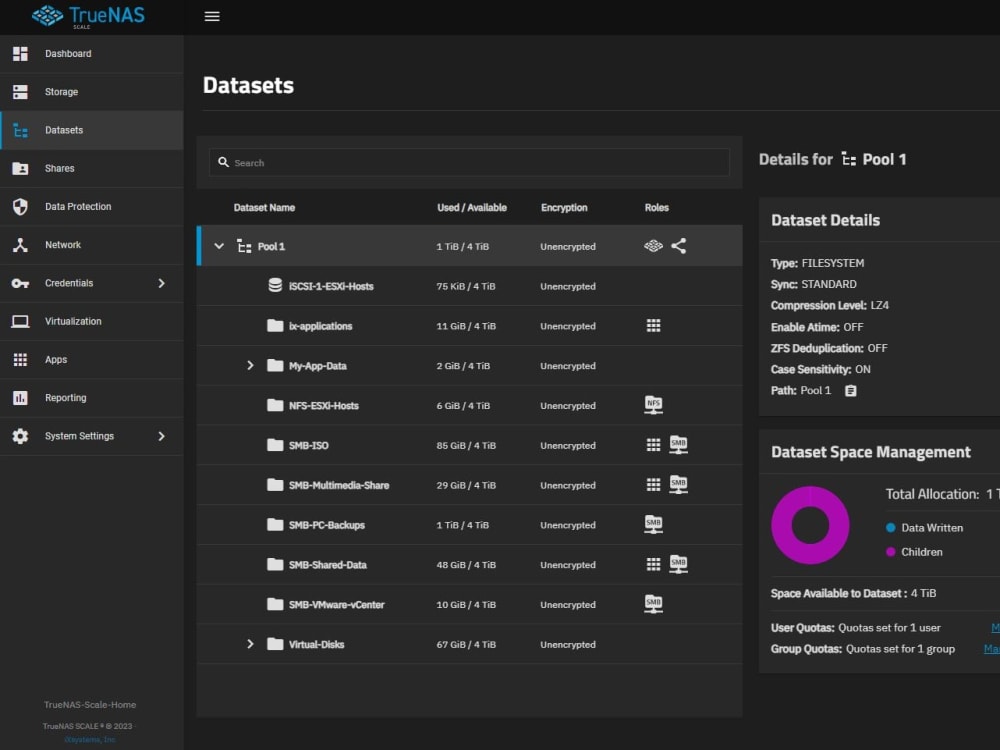The height and width of the screenshot is (750, 1000).
Task: Click the Storage sidebar icon
Action: click(20, 92)
